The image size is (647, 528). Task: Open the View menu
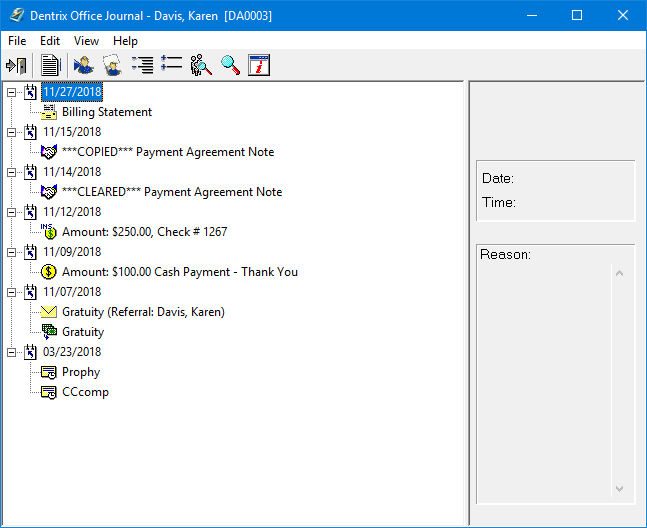pos(86,41)
